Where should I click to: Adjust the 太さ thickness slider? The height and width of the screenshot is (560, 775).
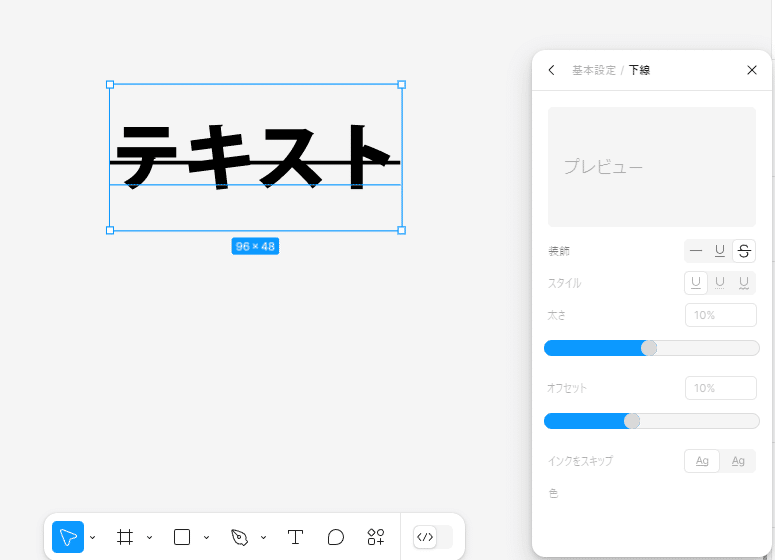(651, 348)
